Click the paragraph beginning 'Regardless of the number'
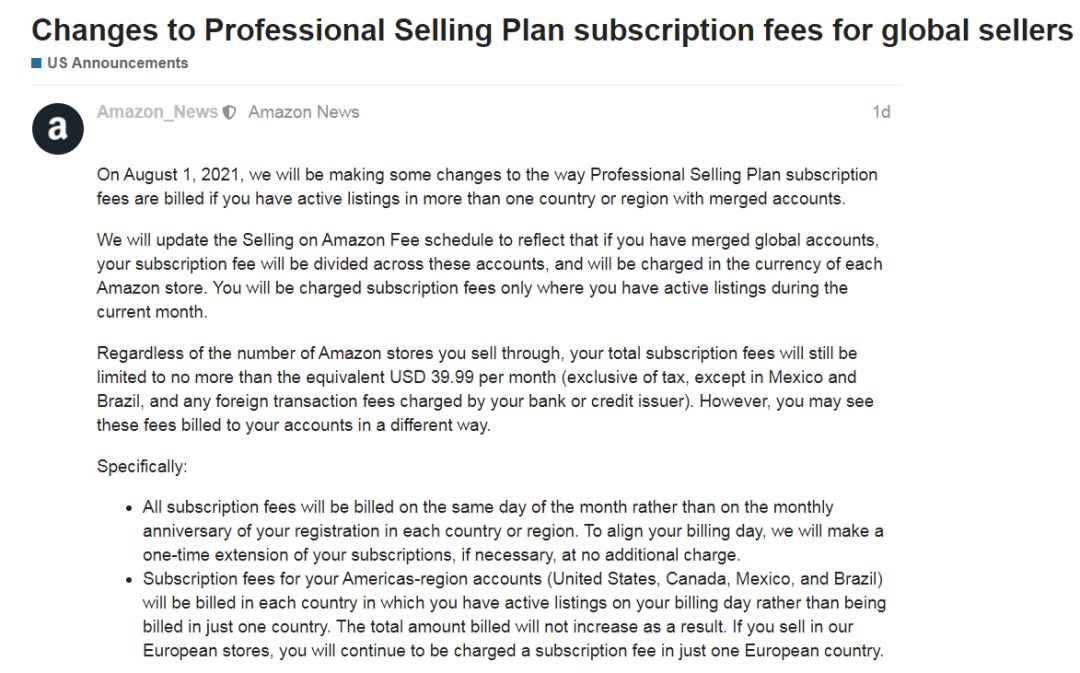Screen dimensions: 1080x673 [485, 389]
